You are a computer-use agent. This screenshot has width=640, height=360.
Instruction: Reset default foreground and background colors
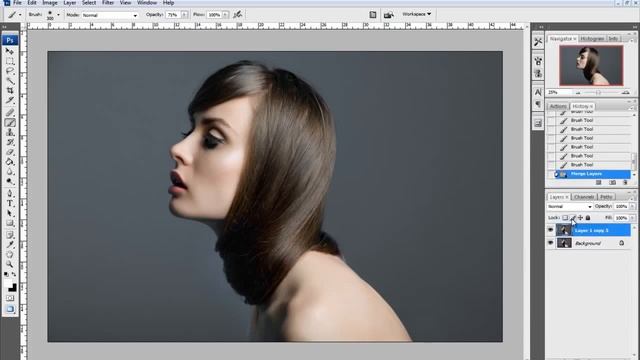point(7,274)
